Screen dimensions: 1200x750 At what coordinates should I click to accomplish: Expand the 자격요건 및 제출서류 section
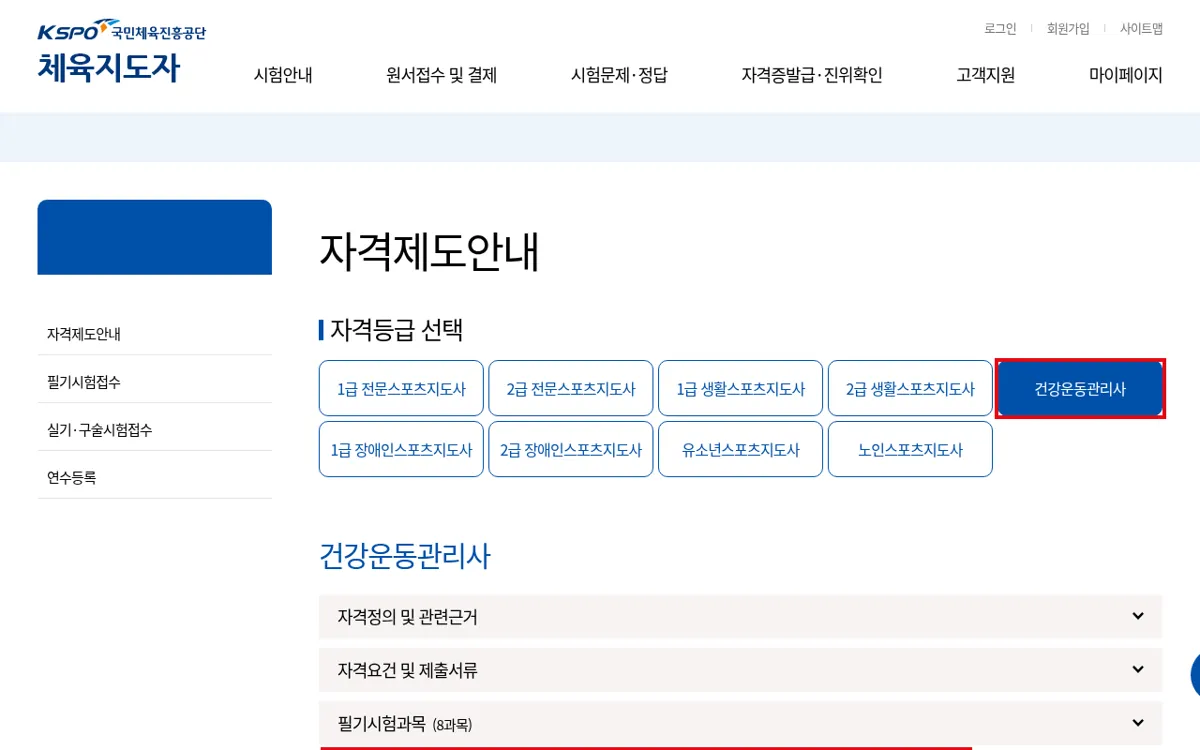click(x=740, y=670)
